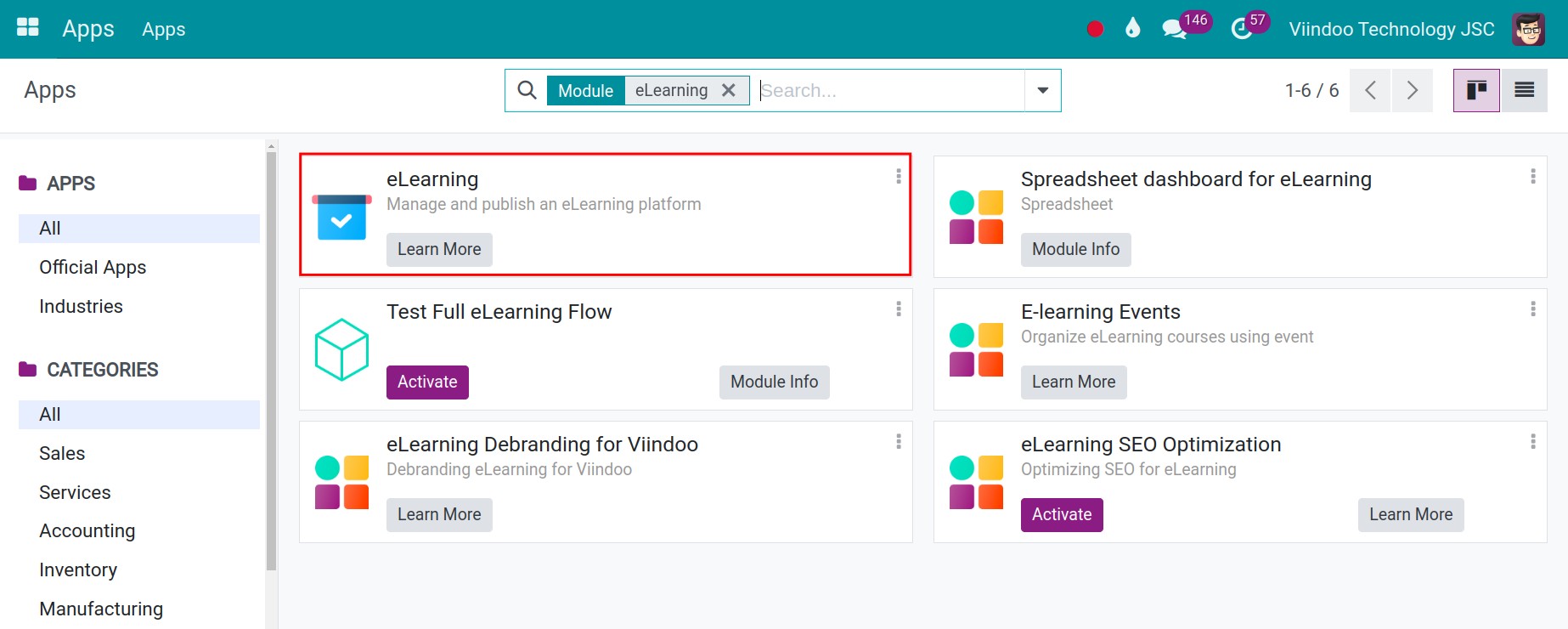
Task: Activate Test Full eLearning Flow module
Action: pyautogui.click(x=427, y=382)
